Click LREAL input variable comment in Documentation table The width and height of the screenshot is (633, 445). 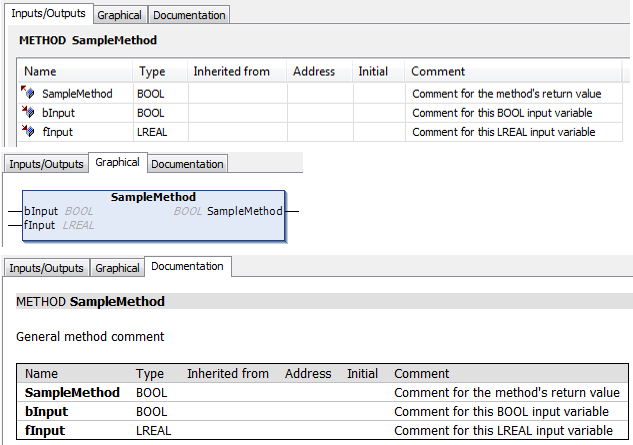(x=503, y=430)
